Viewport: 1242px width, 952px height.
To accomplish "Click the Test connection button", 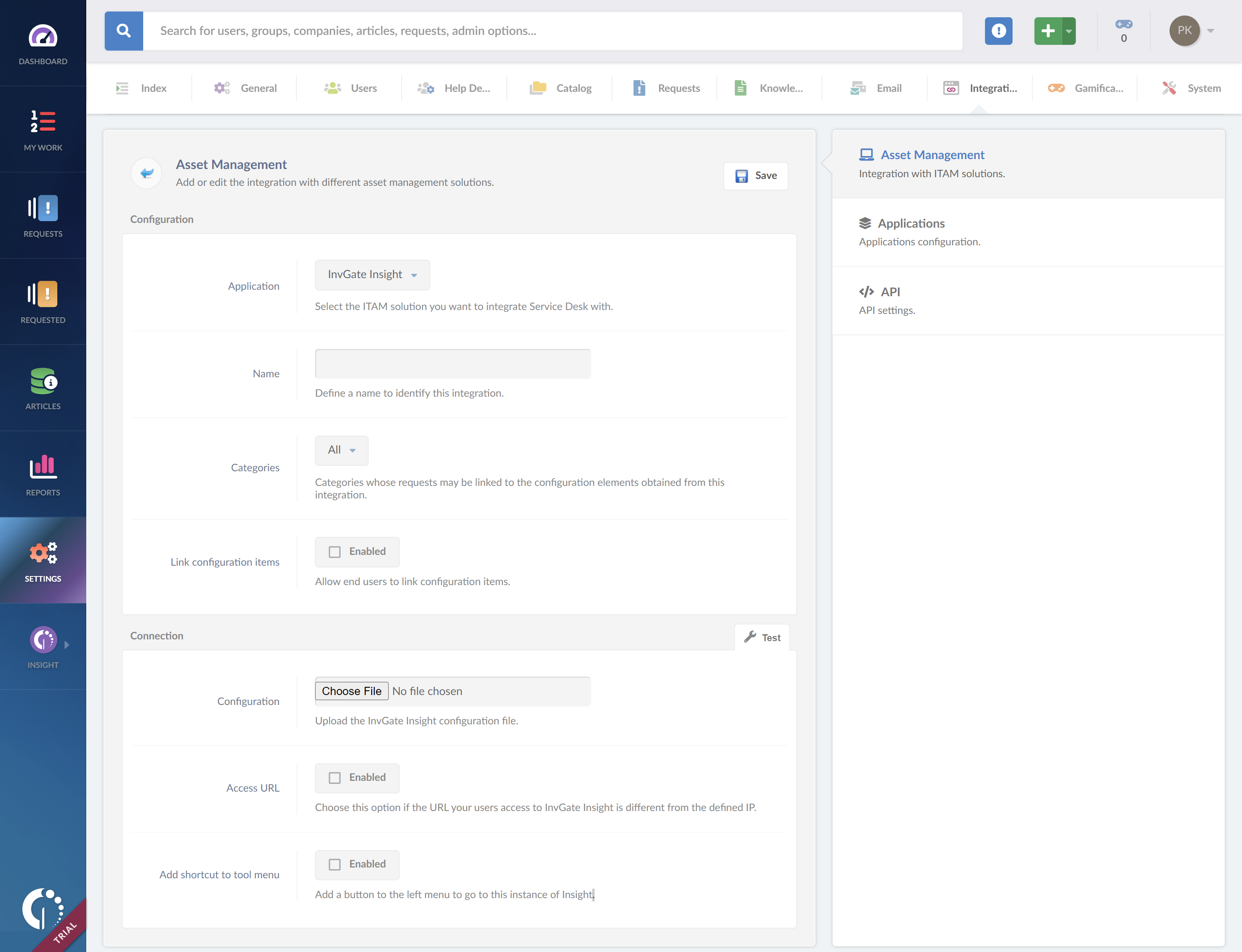I will [x=762, y=636].
